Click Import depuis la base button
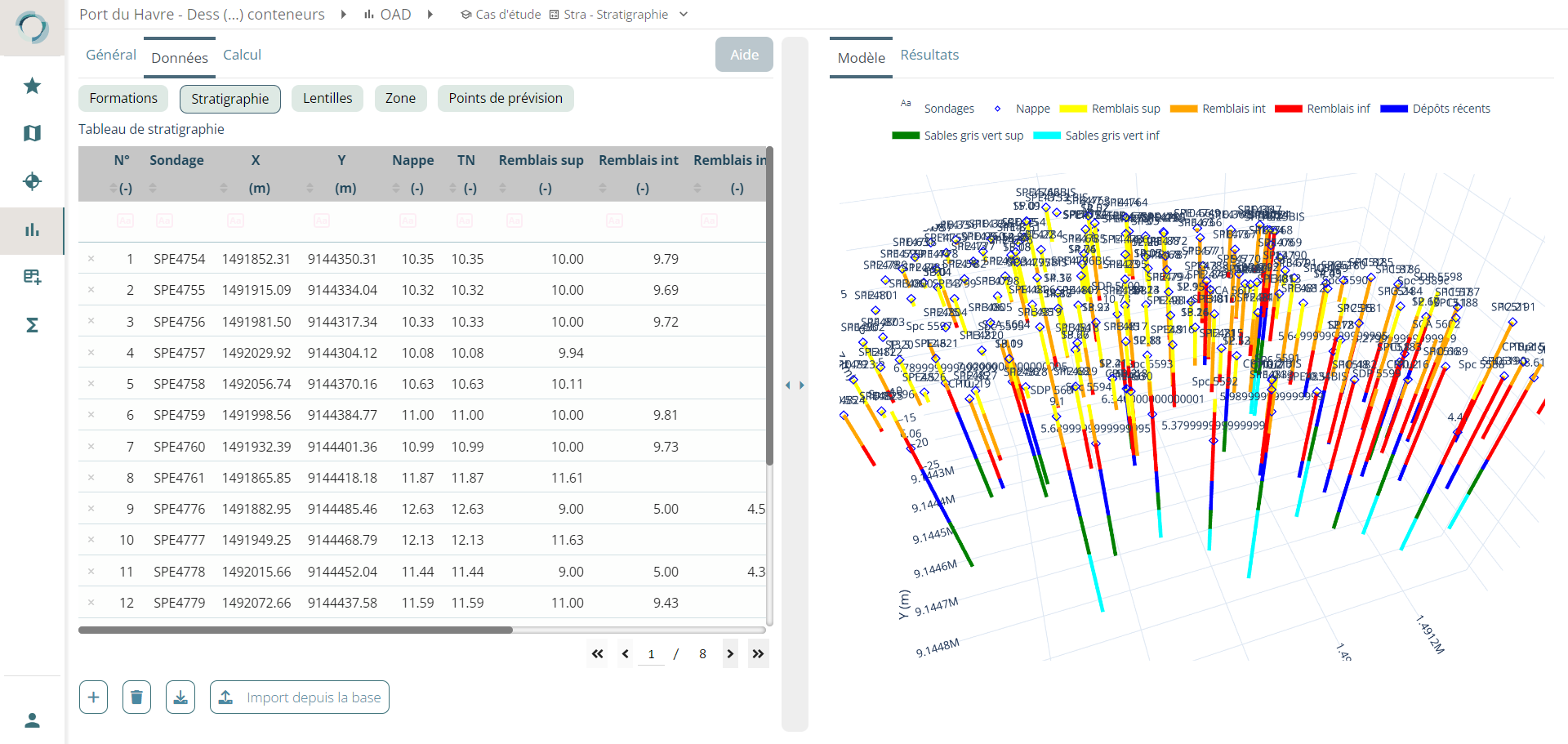The width and height of the screenshot is (1568, 744). 300,697
